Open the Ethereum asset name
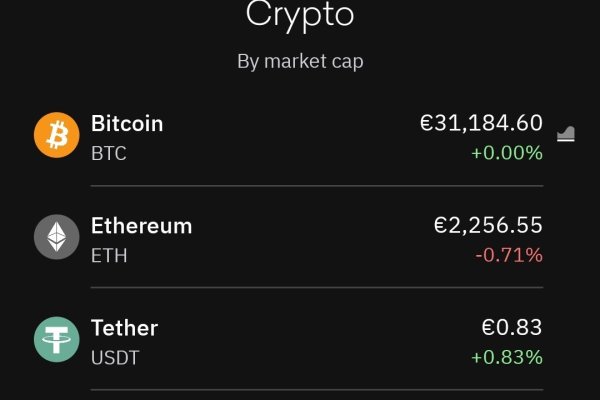The height and width of the screenshot is (400, 600). 141,226
